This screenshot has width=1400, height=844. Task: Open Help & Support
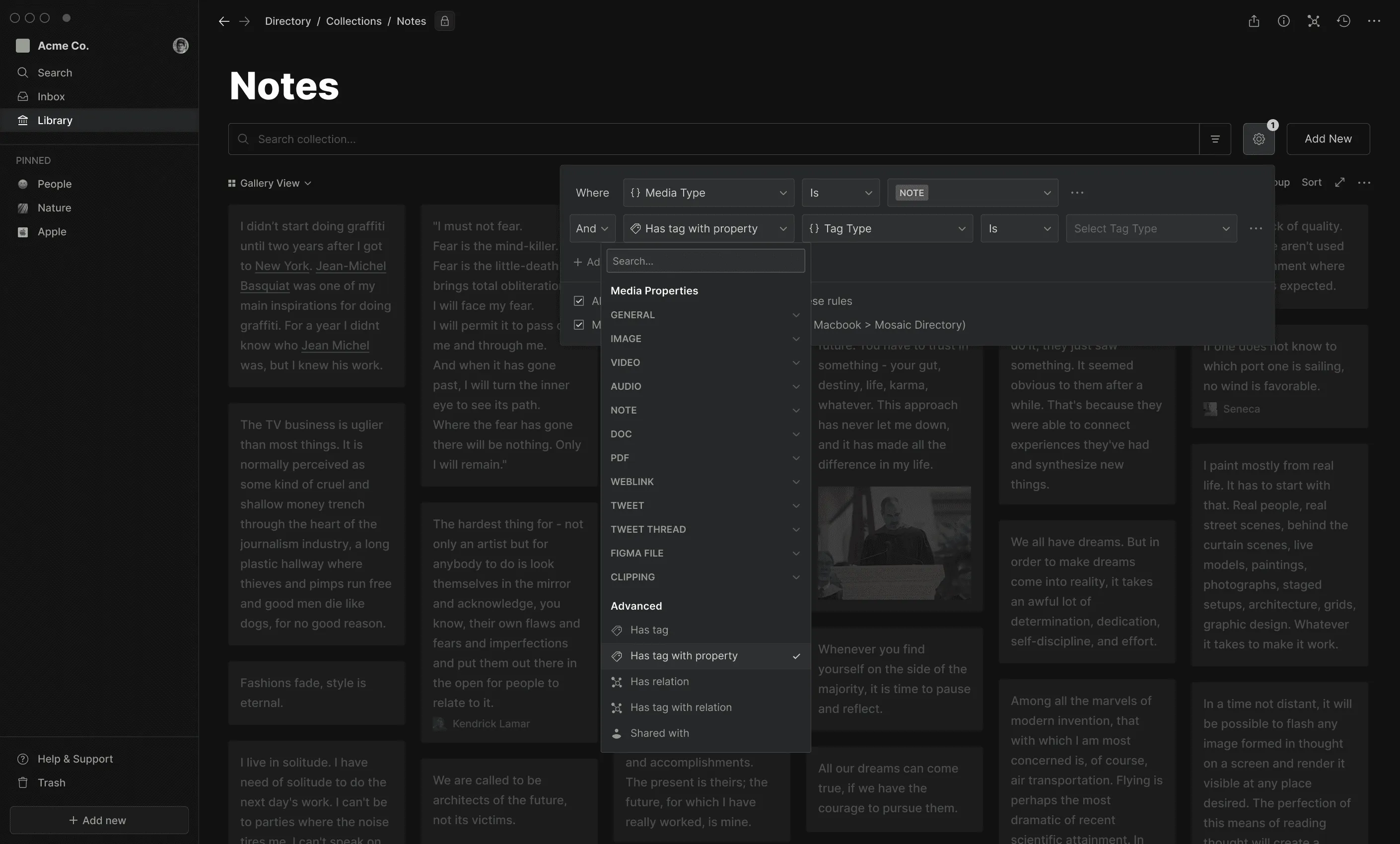(99, 759)
